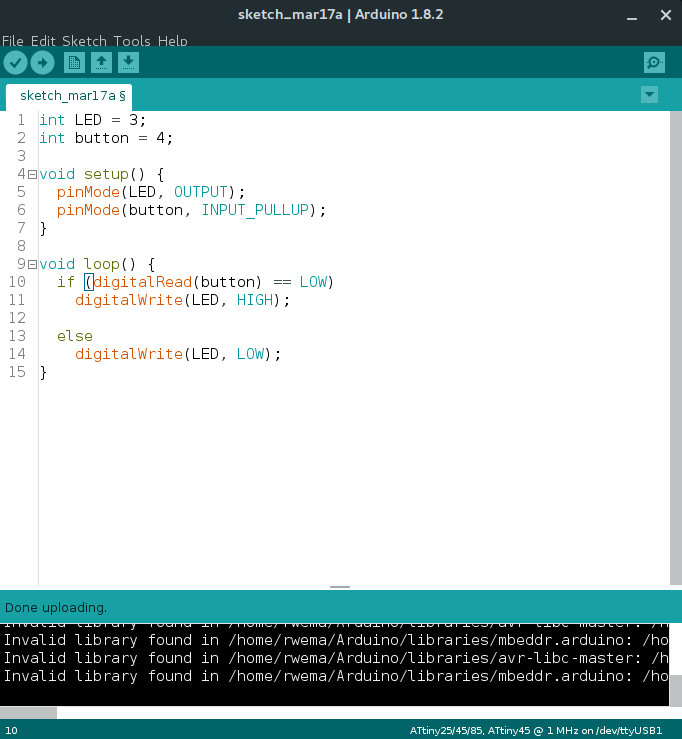Click the 'int button = 4;' line
682x739 pixels.
coord(106,138)
